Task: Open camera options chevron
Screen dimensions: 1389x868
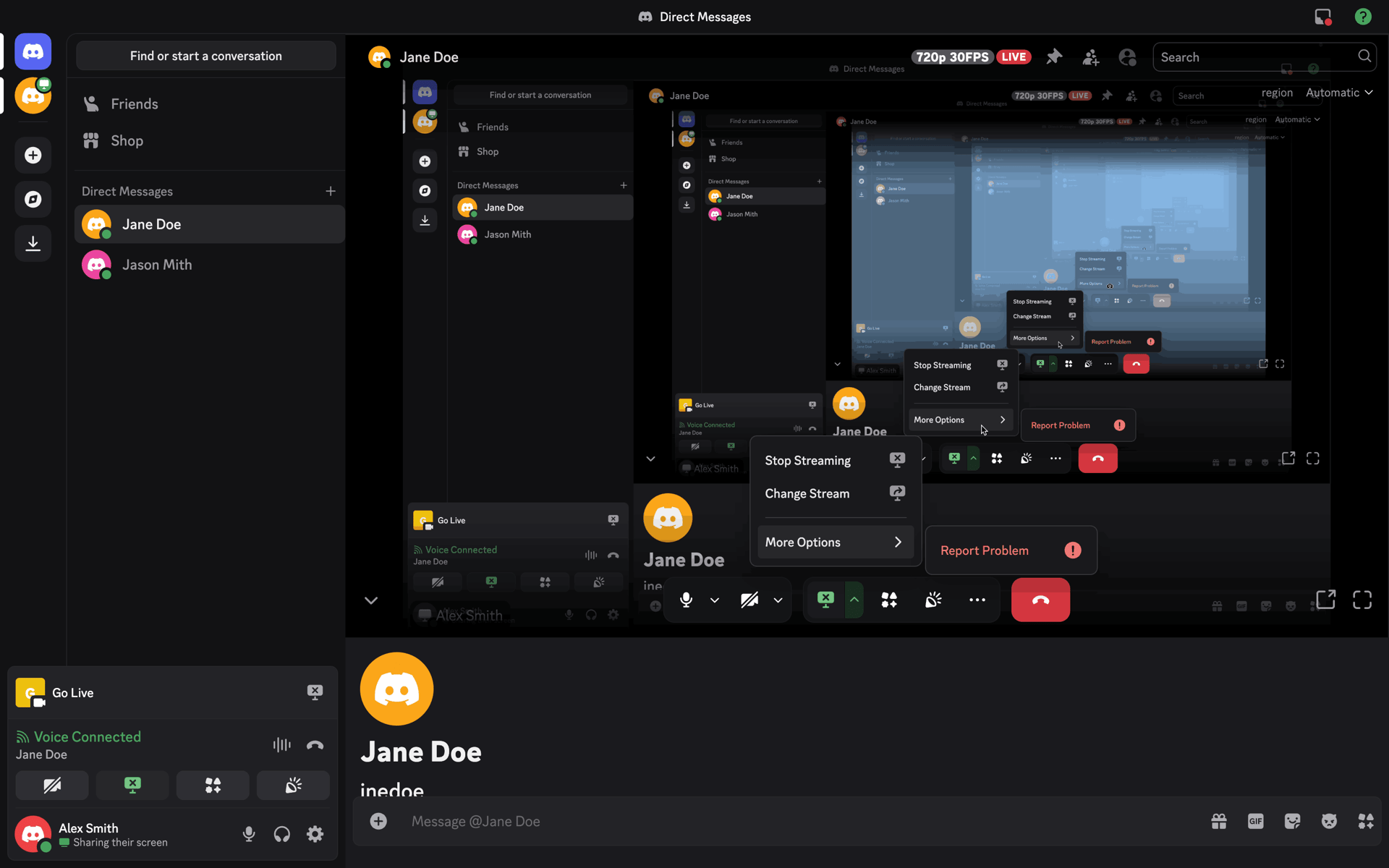Action: 778,600
